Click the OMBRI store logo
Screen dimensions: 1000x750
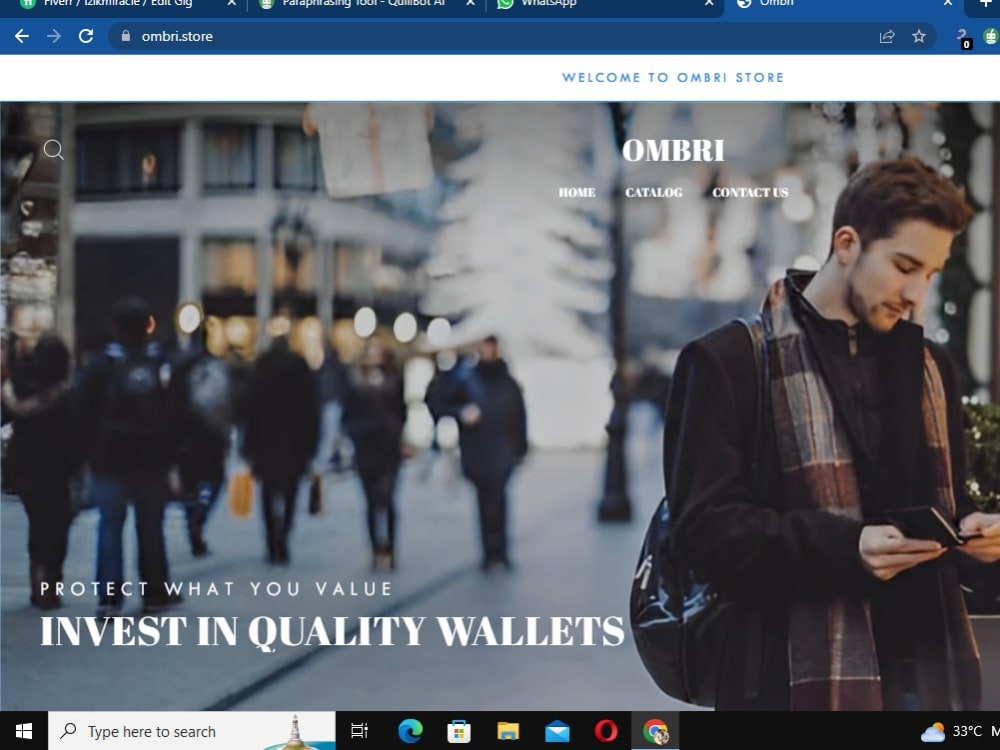[673, 151]
